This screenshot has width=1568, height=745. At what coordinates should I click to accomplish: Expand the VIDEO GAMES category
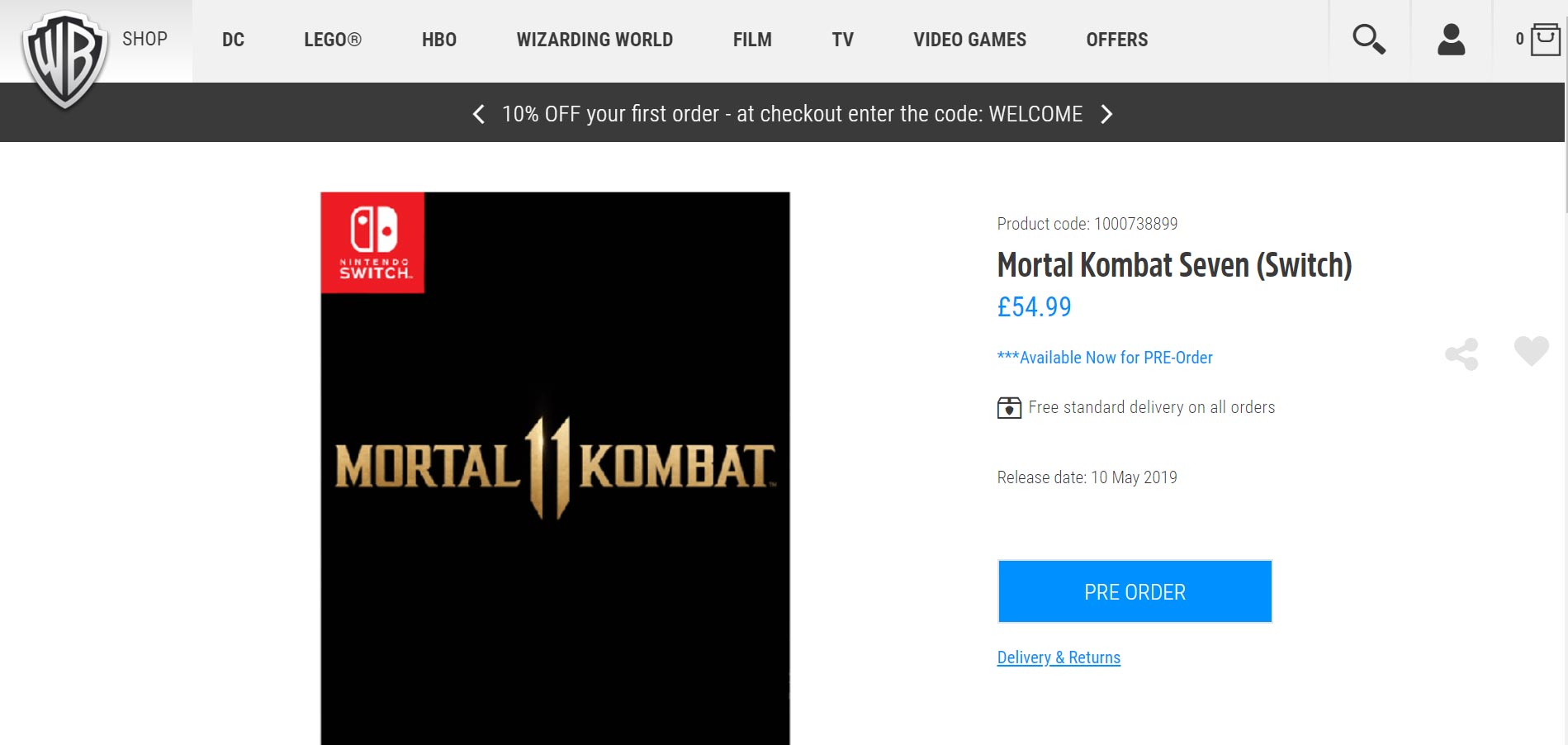(x=969, y=39)
